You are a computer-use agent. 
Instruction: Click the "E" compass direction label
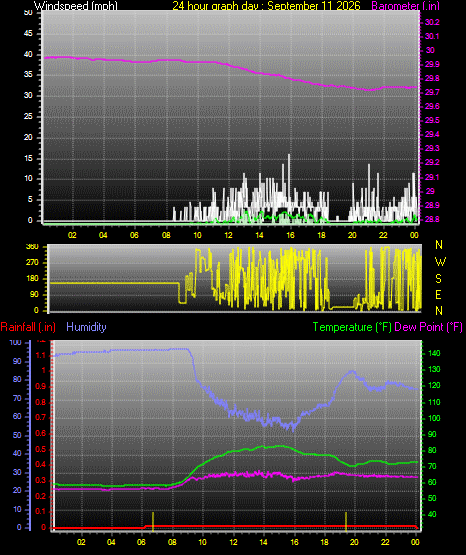pos(438,295)
